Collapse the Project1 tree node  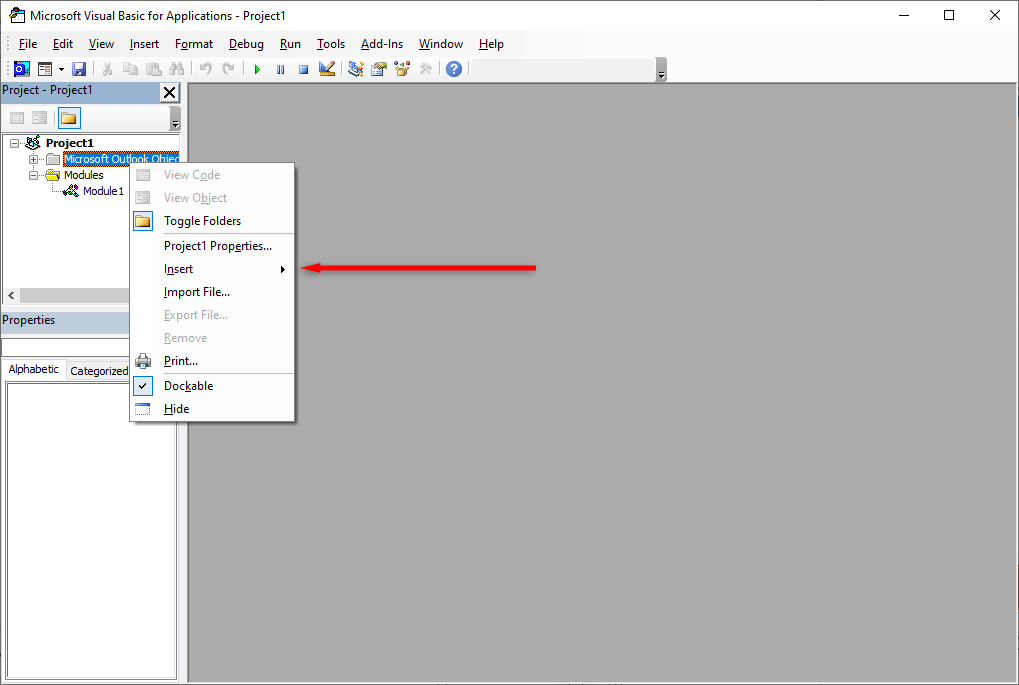tap(14, 143)
